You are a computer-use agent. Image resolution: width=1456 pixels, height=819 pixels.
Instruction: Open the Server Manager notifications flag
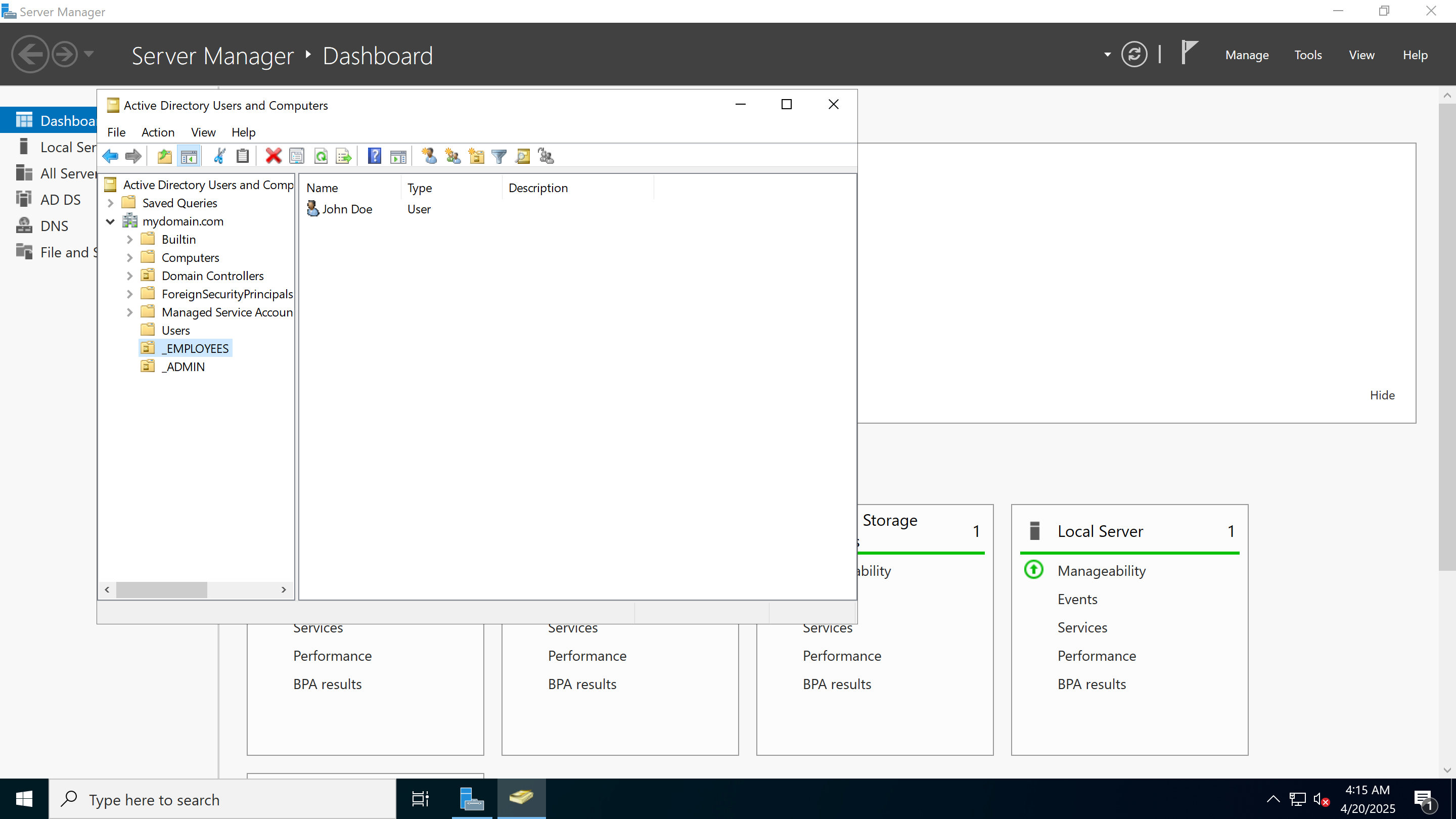coord(1189,53)
